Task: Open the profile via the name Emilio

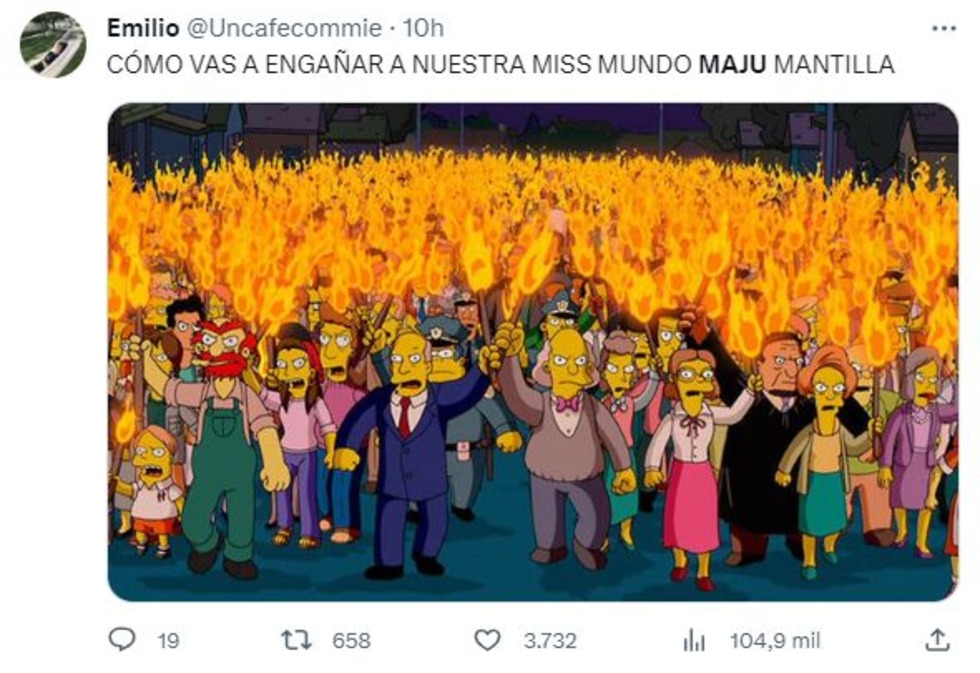Action: [143, 28]
